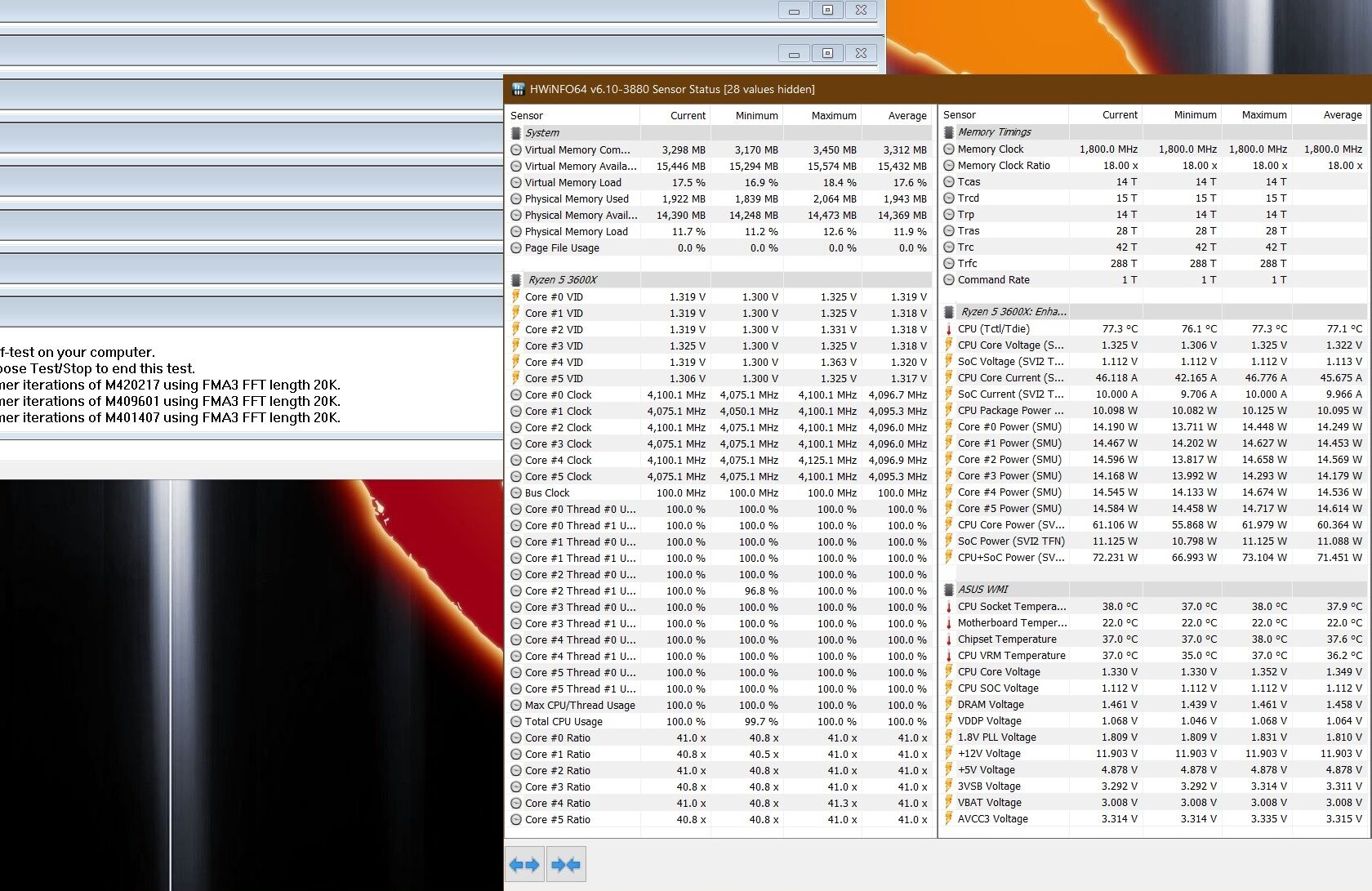Select the AVCC3 Voltage row
The width and height of the screenshot is (1372, 891).
(1153, 818)
